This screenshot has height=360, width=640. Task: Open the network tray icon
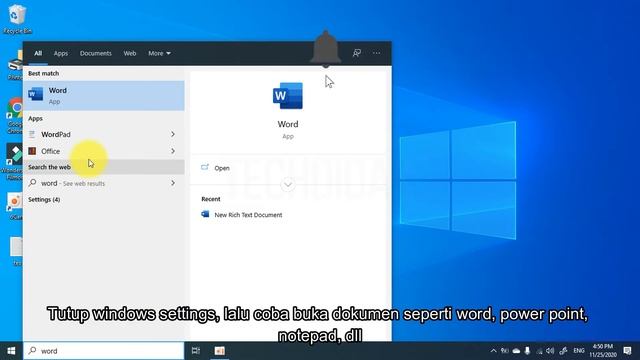click(x=539, y=351)
